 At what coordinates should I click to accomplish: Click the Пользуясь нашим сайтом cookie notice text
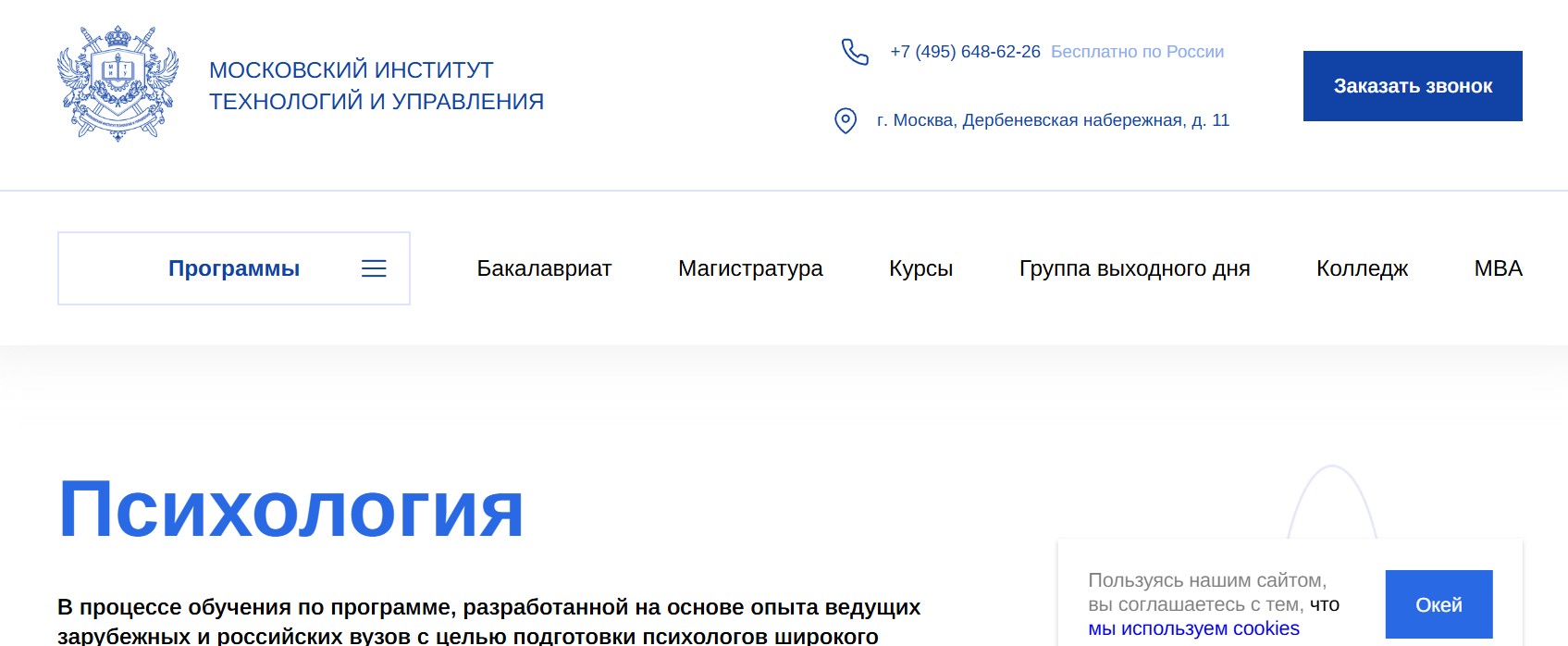click(x=1214, y=604)
